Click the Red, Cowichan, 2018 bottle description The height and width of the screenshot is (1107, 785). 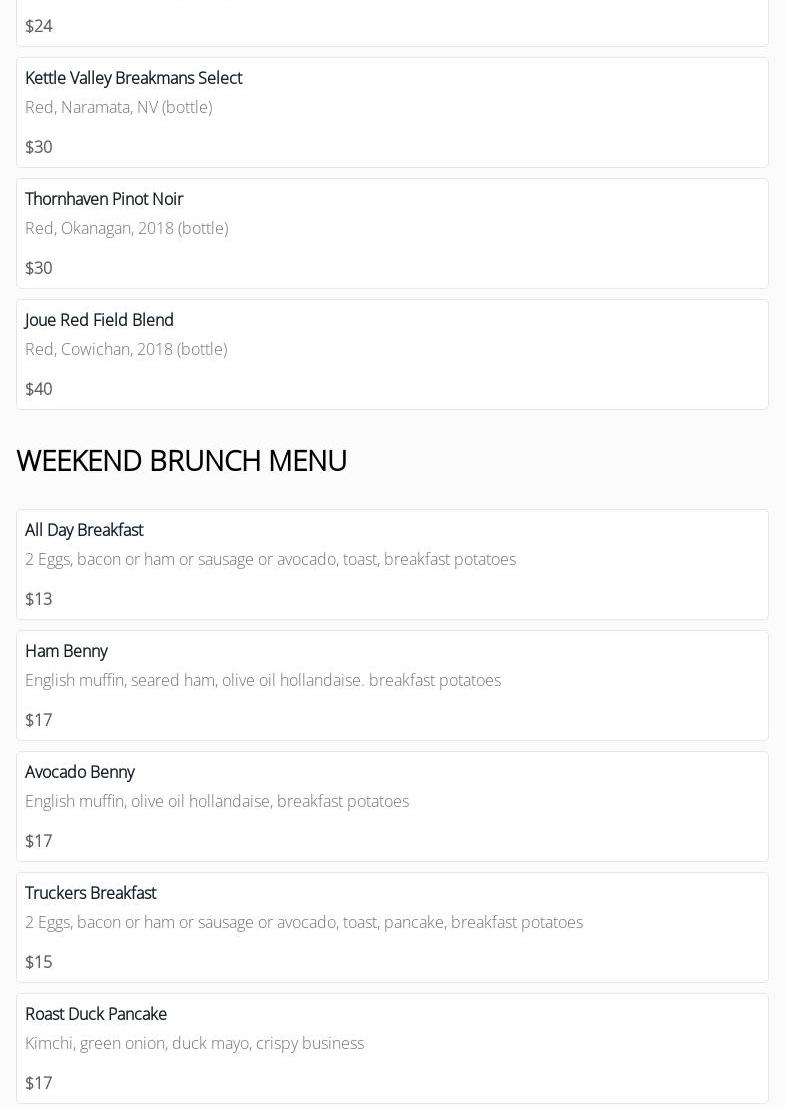[x=126, y=349]
